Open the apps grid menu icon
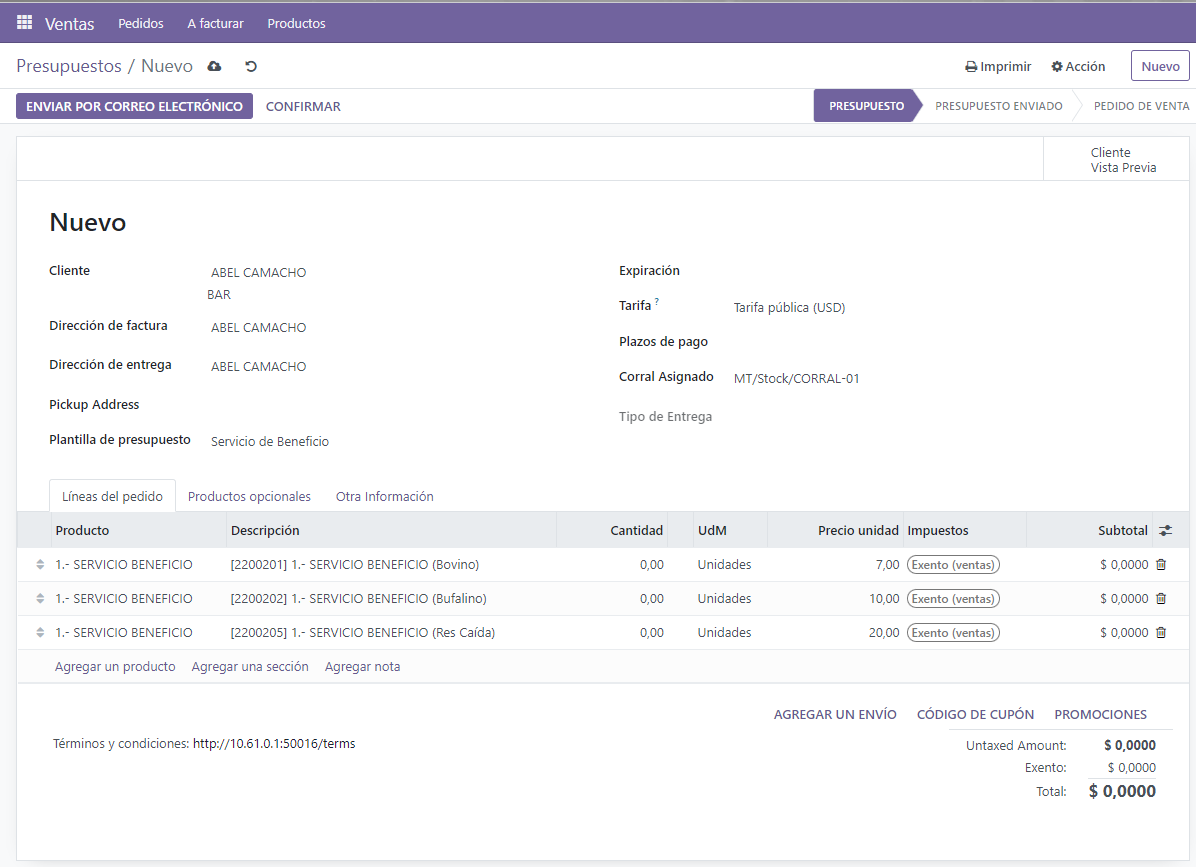The image size is (1196, 867). click(x=24, y=22)
